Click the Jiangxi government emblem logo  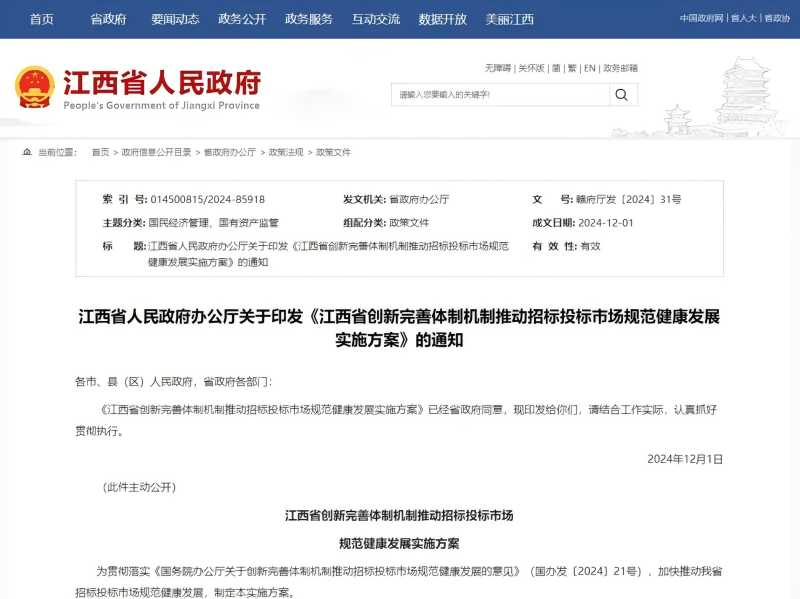pos(35,88)
